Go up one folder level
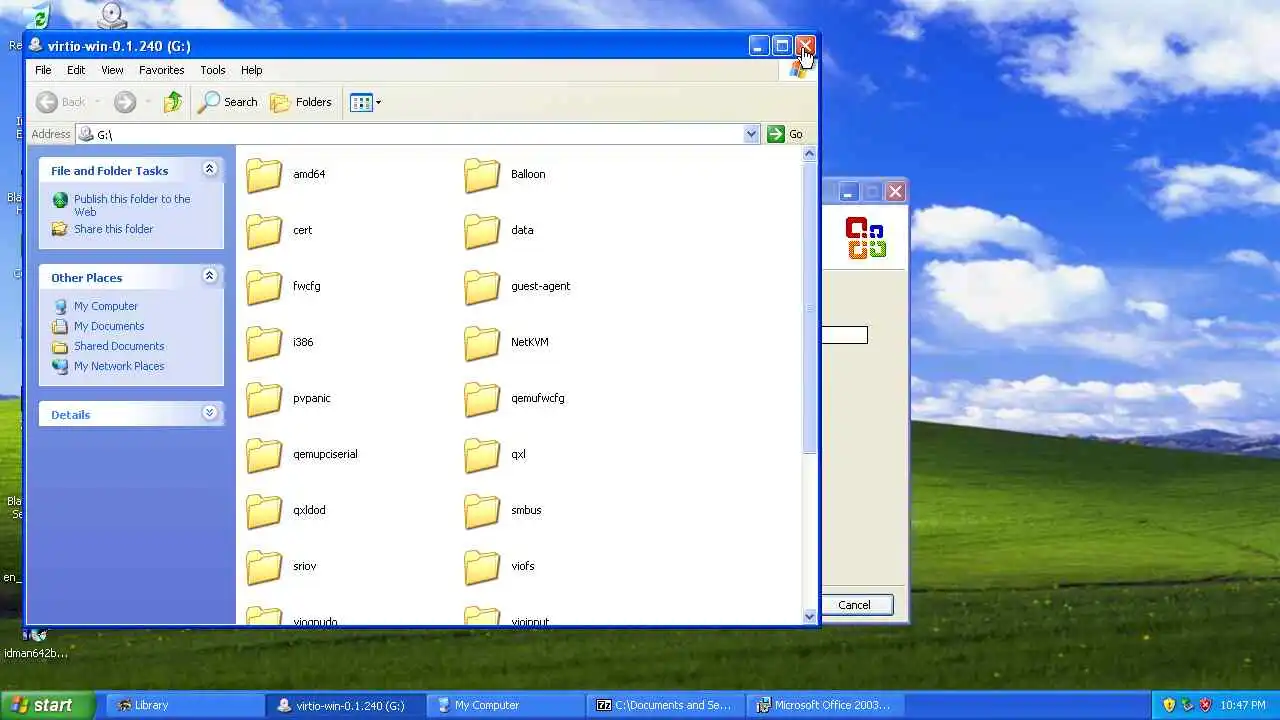 tap(173, 102)
